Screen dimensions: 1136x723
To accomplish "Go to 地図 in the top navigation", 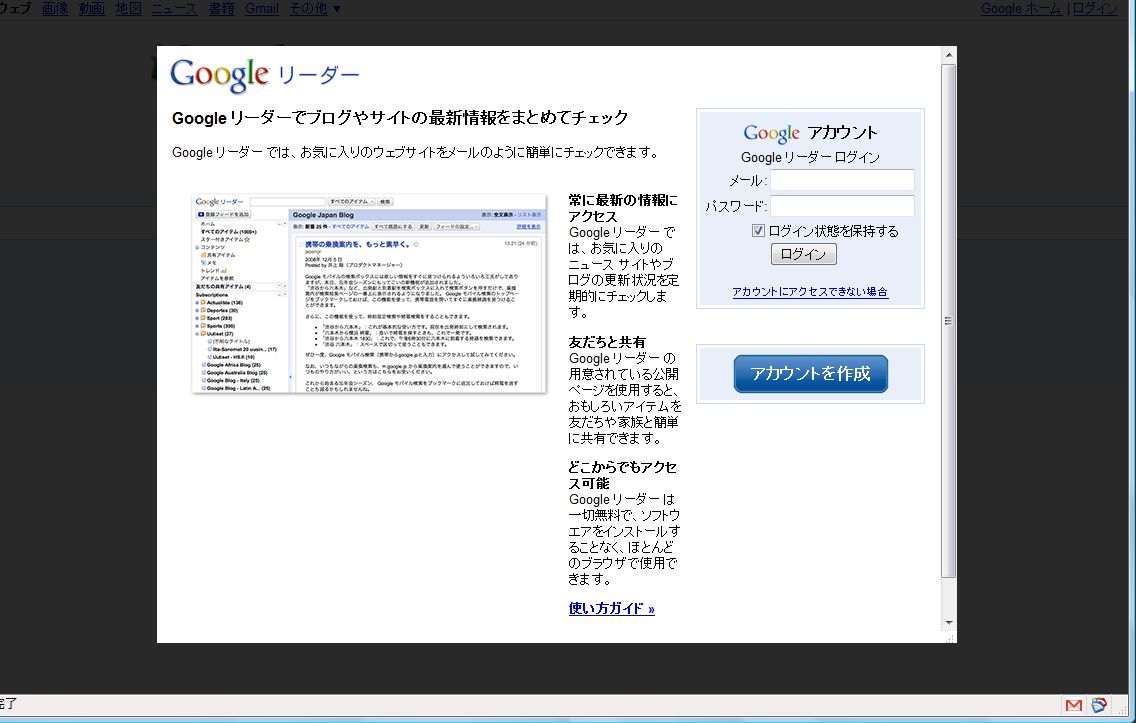I will coord(128,9).
